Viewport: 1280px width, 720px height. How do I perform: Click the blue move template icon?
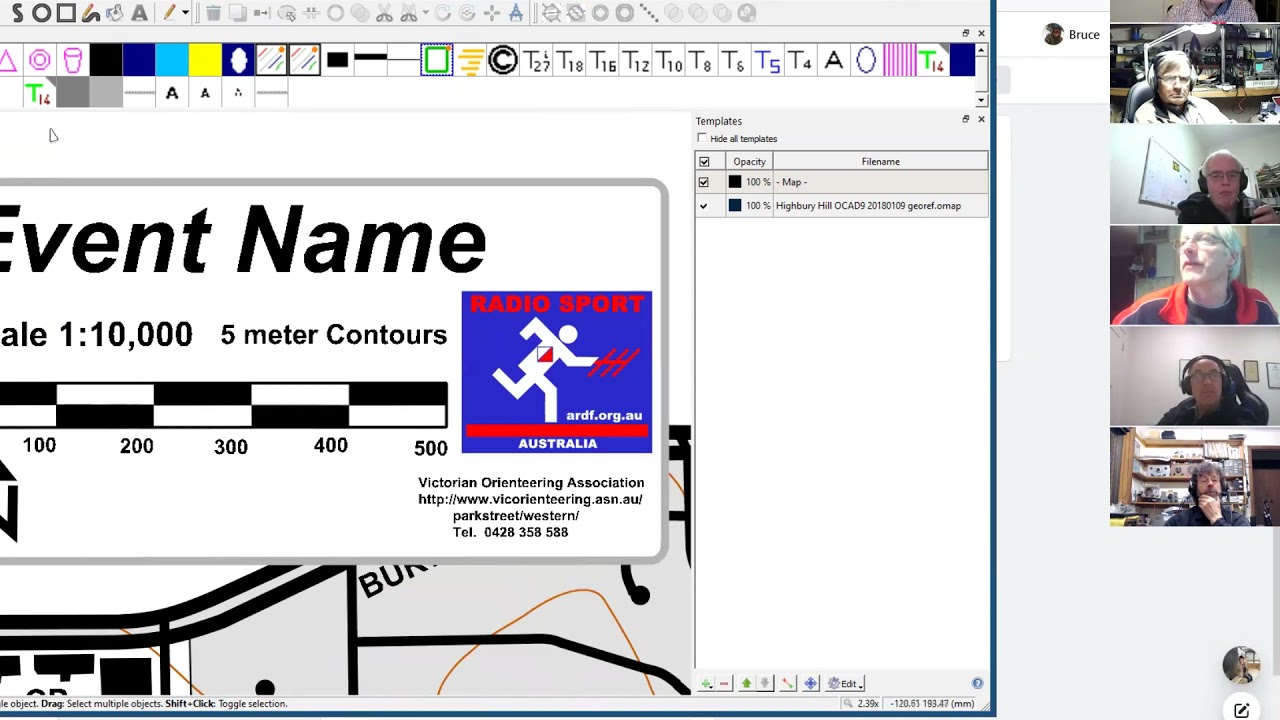click(811, 683)
